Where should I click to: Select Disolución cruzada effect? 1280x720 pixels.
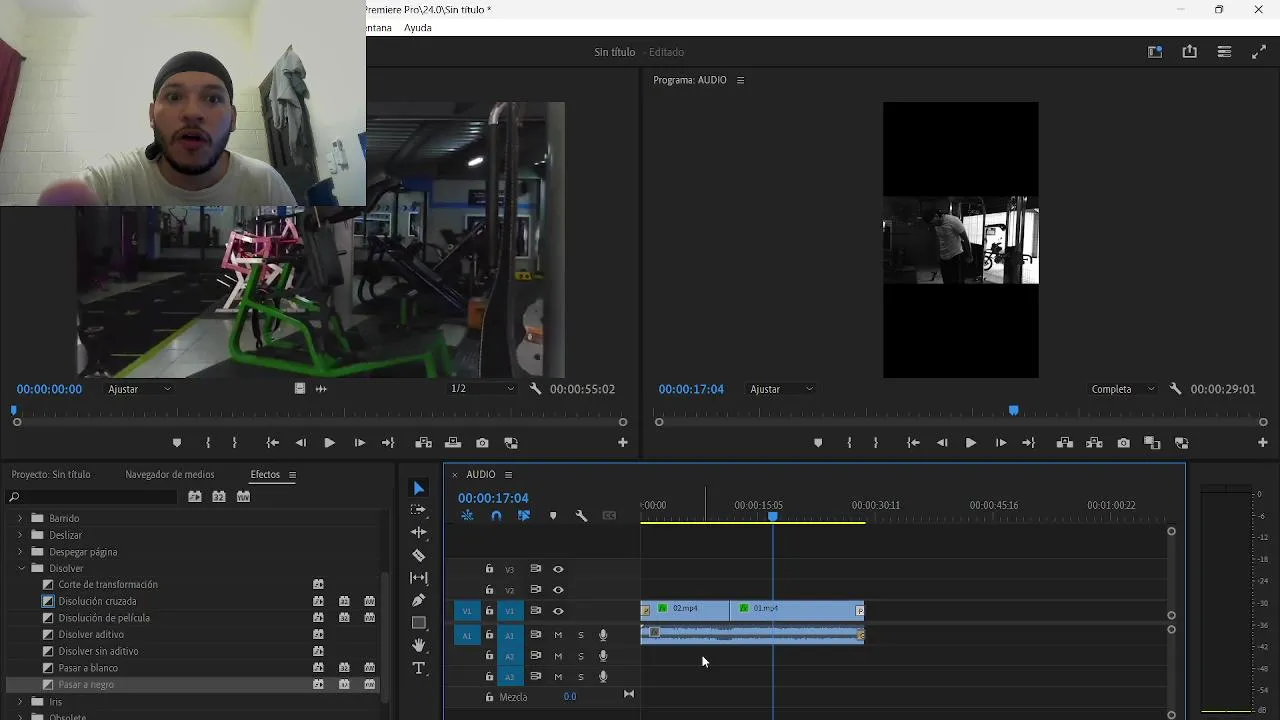97,601
